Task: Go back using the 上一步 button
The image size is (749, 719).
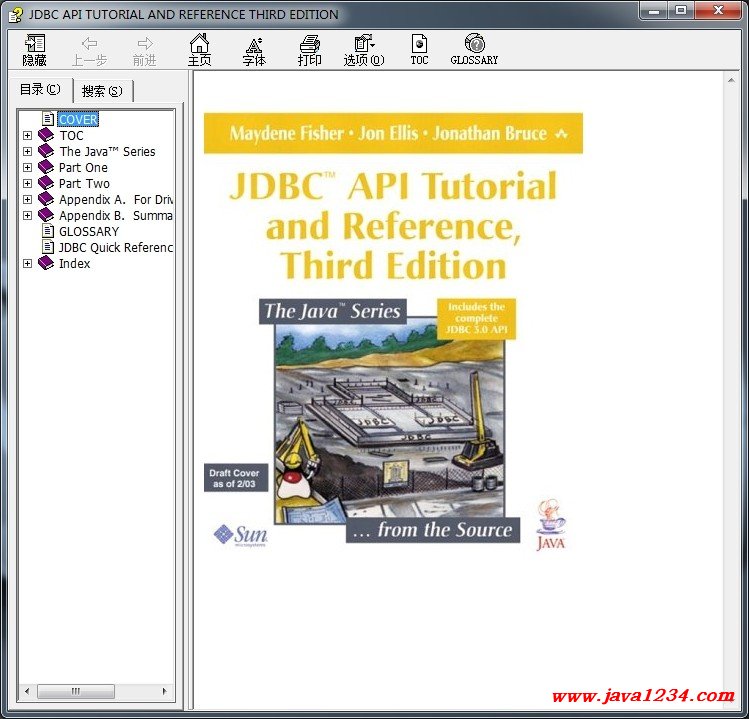Action: tap(89, 51)
